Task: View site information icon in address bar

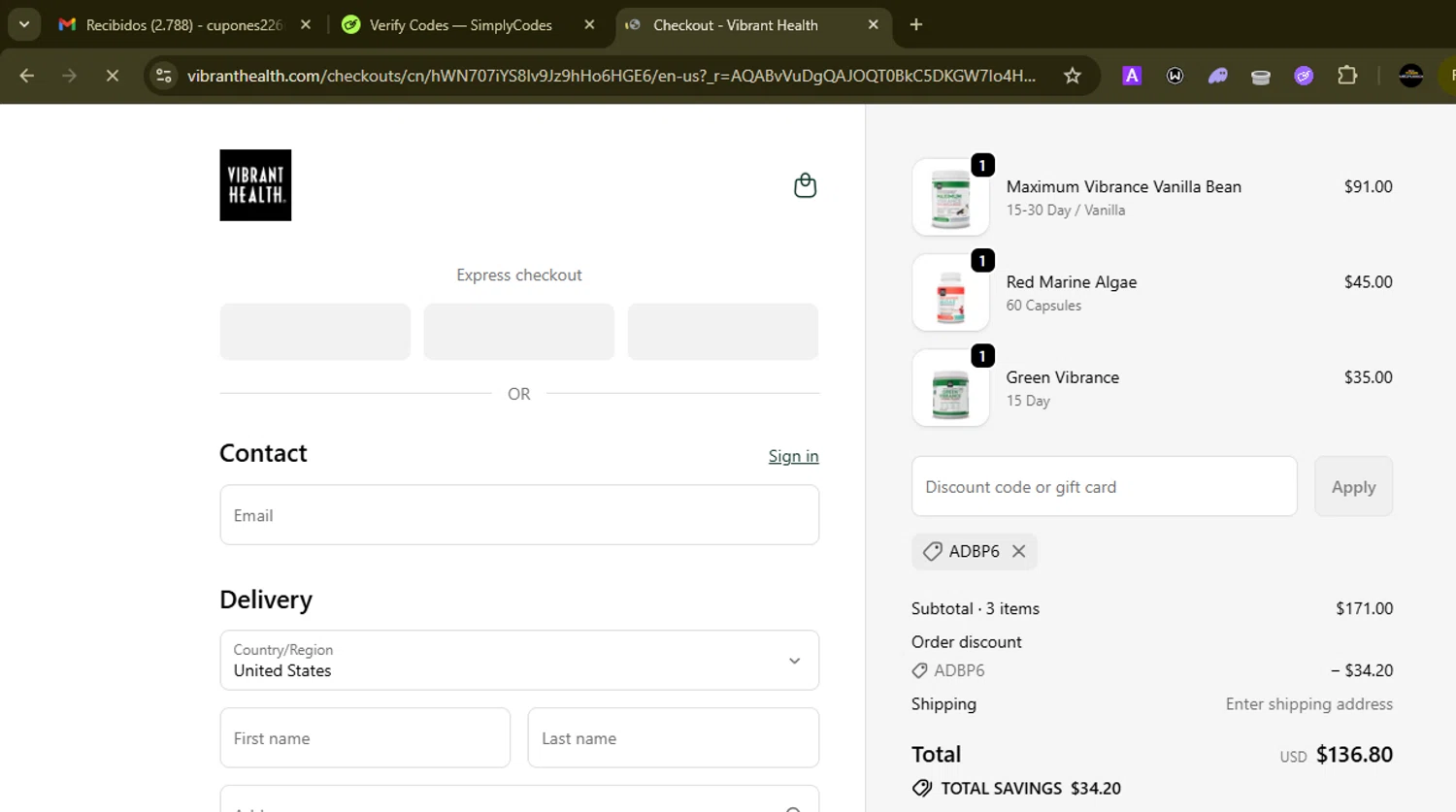Action: (x=163, y=76)
